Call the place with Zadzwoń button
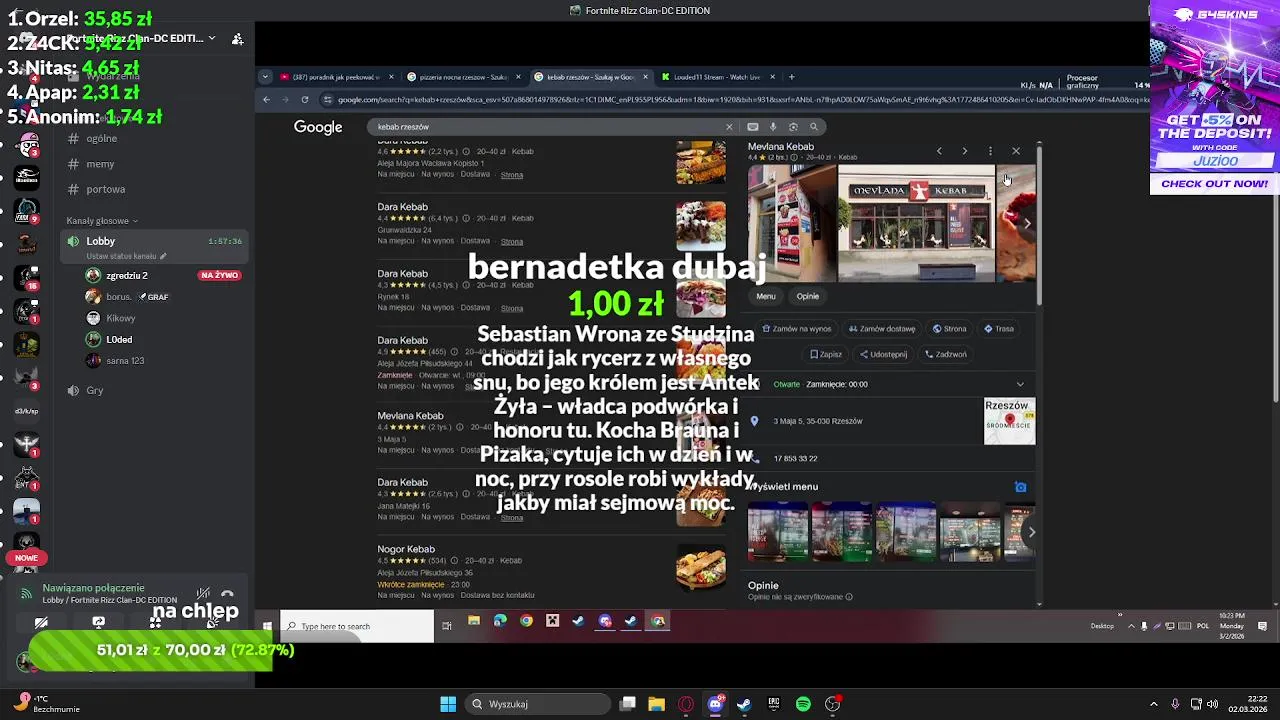This screenshot has width=1280, height=720. [946, 354]
